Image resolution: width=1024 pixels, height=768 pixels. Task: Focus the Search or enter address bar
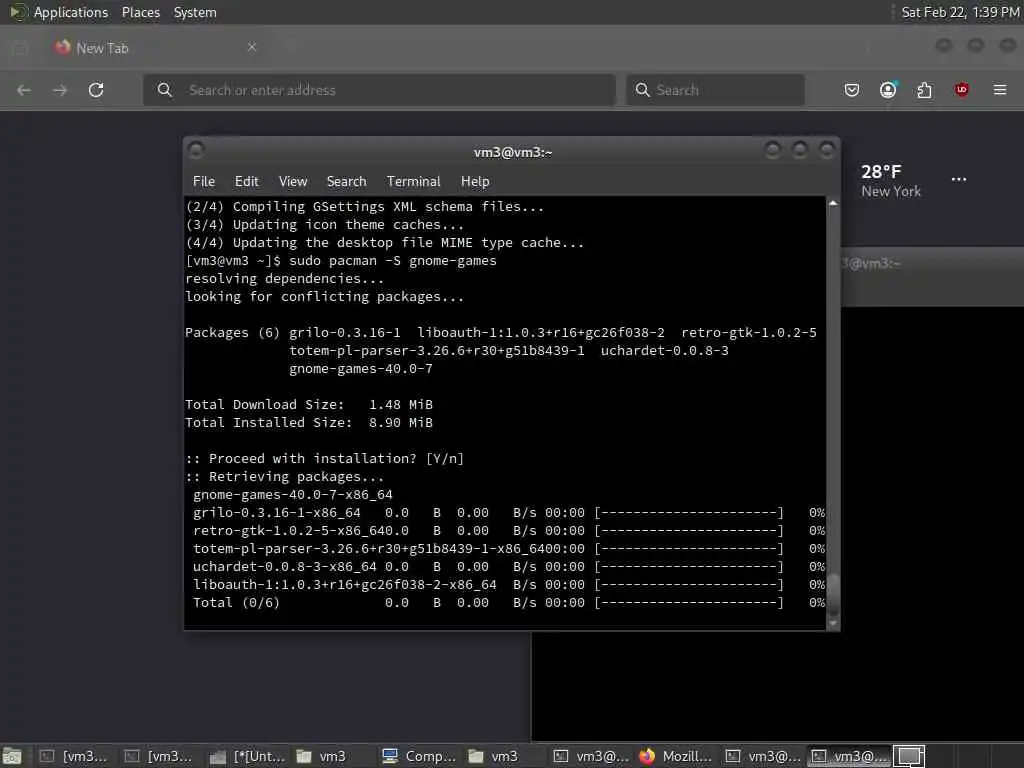379,90
